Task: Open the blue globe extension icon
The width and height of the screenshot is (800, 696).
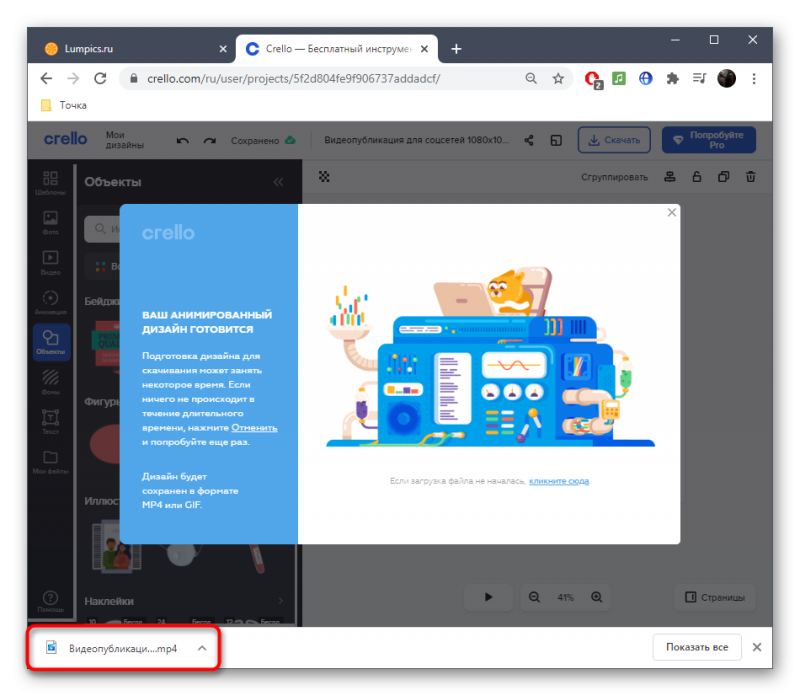Action: click(645, 78)
